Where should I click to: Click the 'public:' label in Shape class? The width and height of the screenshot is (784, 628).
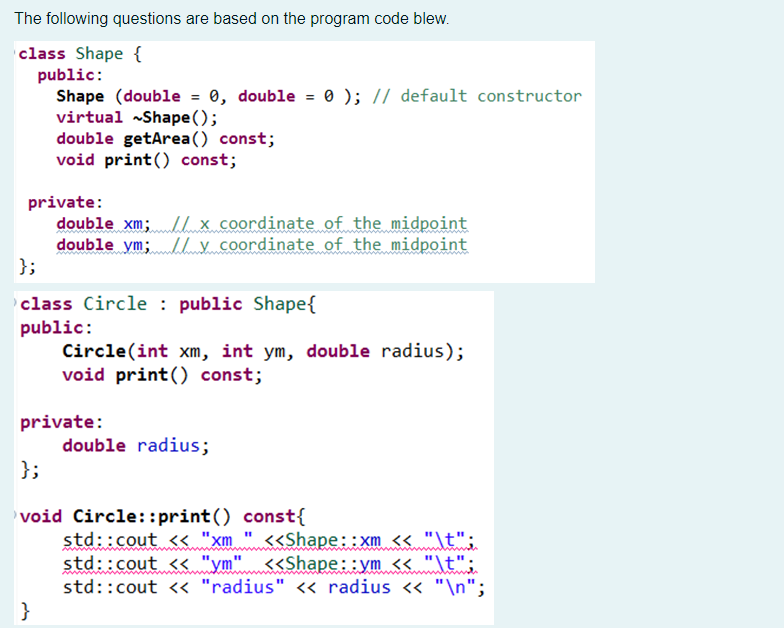pyautogui.click(x=70, y=75)
